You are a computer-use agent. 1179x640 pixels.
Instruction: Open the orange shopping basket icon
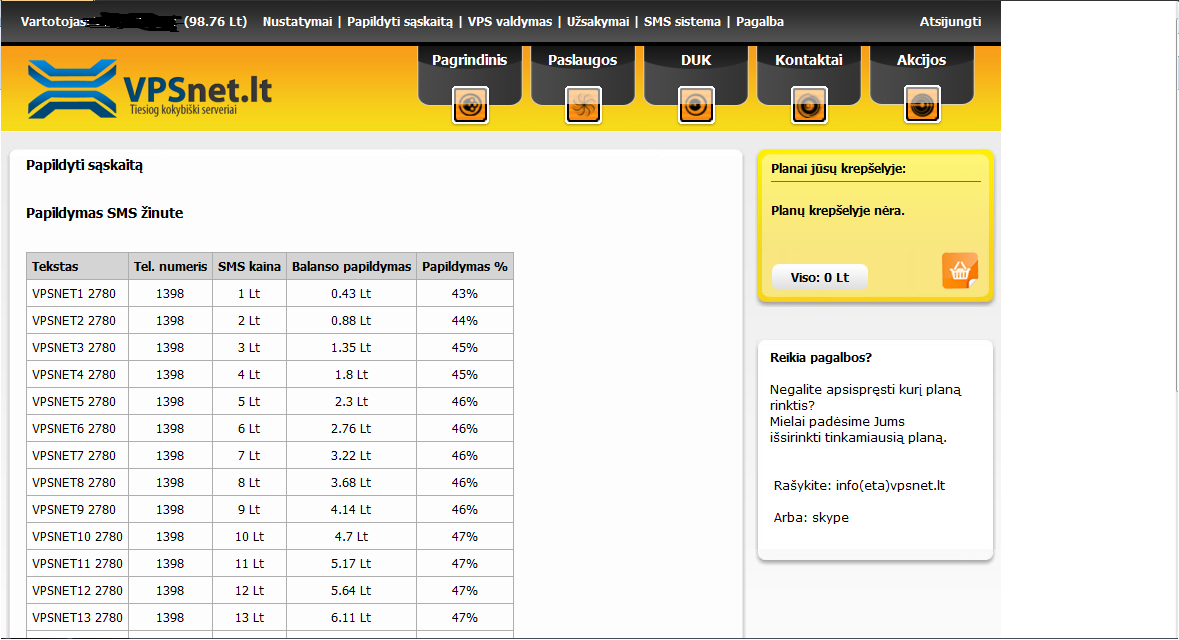coord(960,271)
